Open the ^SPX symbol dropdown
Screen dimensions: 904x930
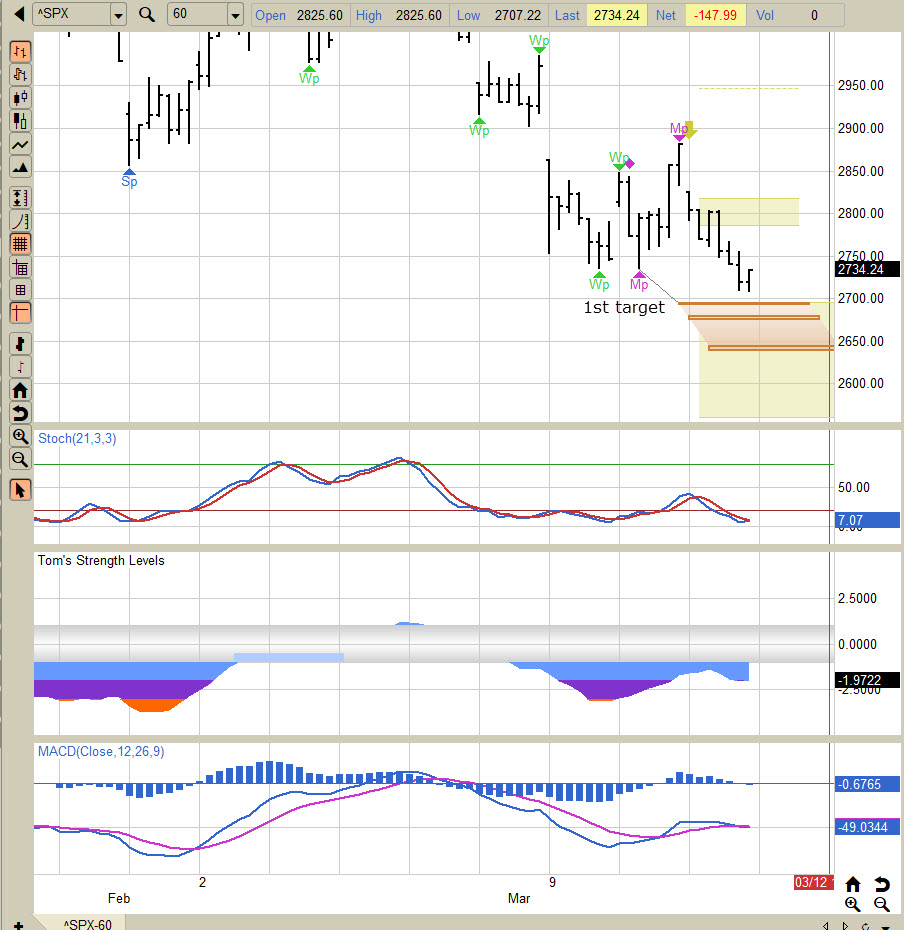point(118,15)
